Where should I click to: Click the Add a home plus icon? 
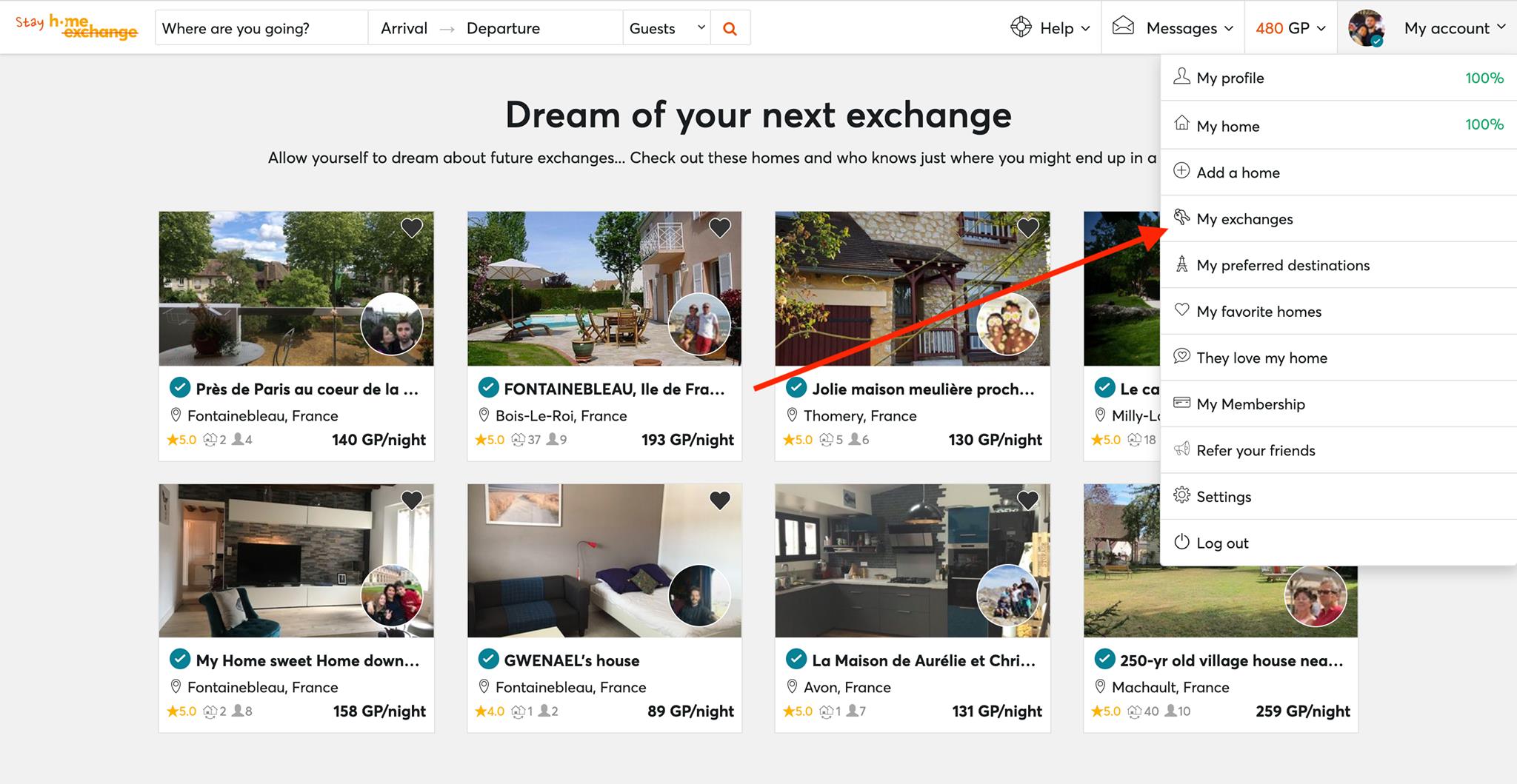coord(1181,171)
